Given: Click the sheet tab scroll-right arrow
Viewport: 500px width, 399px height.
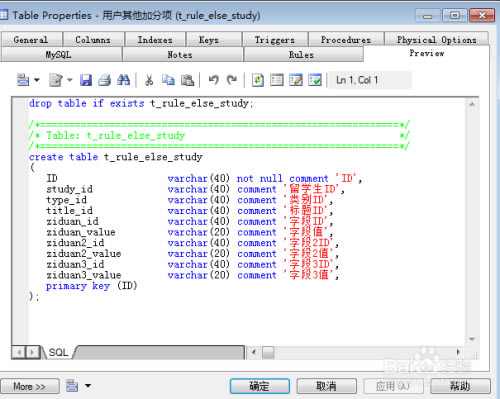Looking at the screenshot, I should [x=32, y=352].
